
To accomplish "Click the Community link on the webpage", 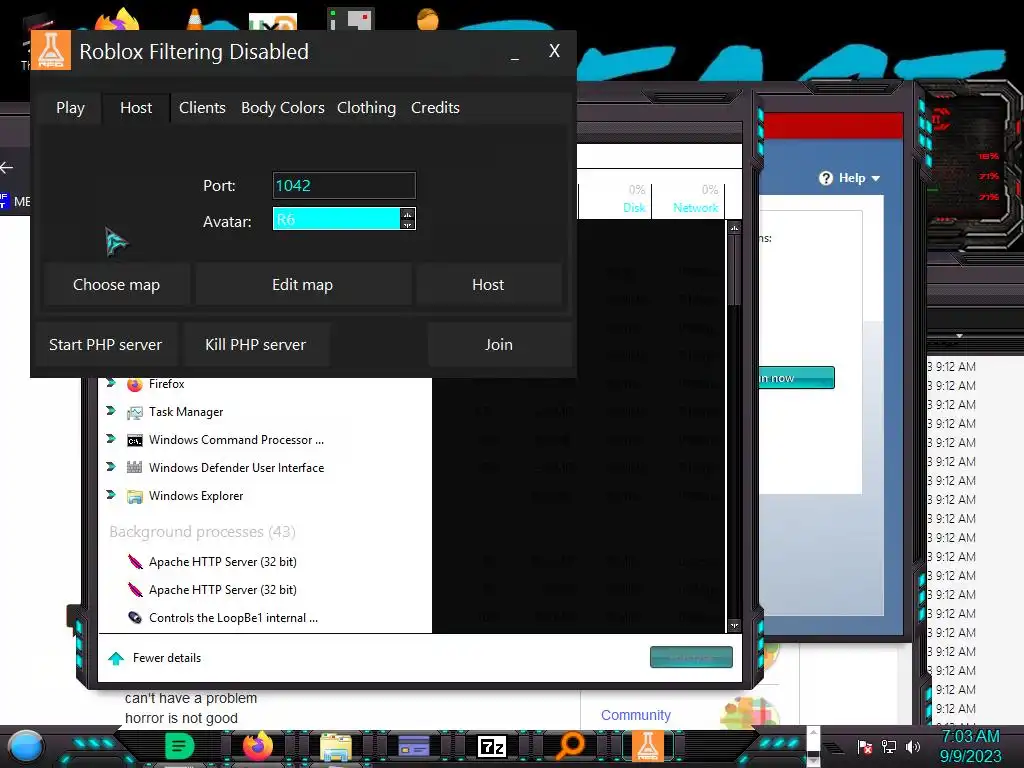I will [x=635, y=715].
